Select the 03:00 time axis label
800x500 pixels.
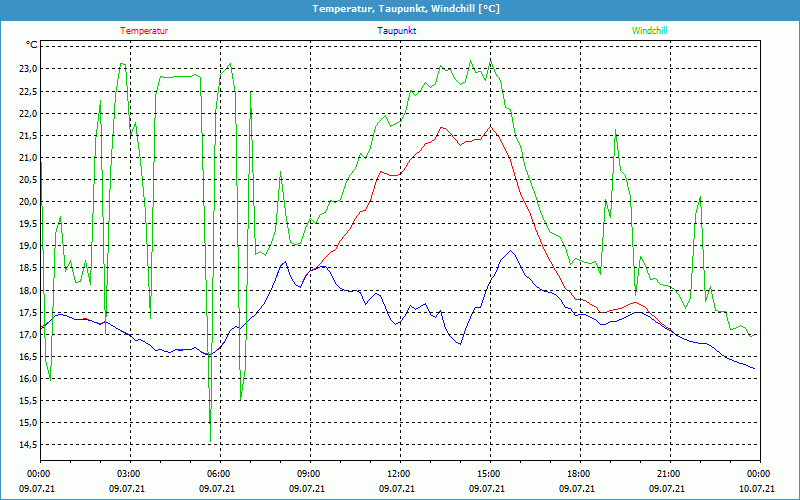pyautogui.click(x=129, y=474)
